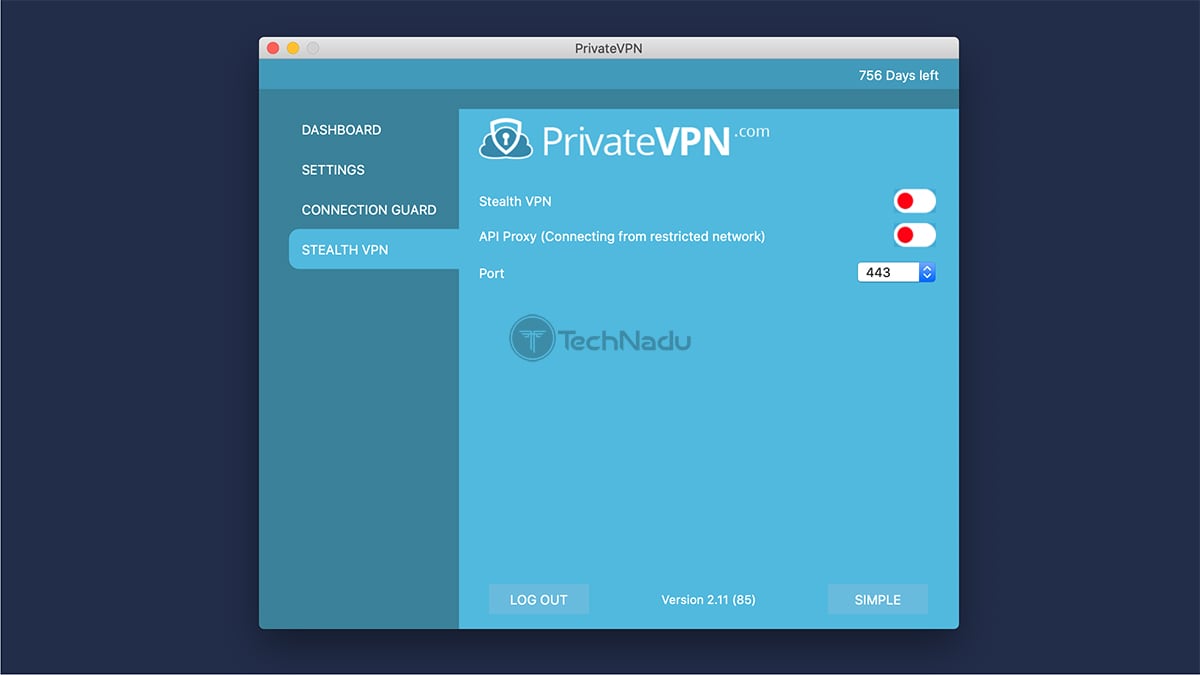Navigate to Connection Guard

click(x=368, y=209)
